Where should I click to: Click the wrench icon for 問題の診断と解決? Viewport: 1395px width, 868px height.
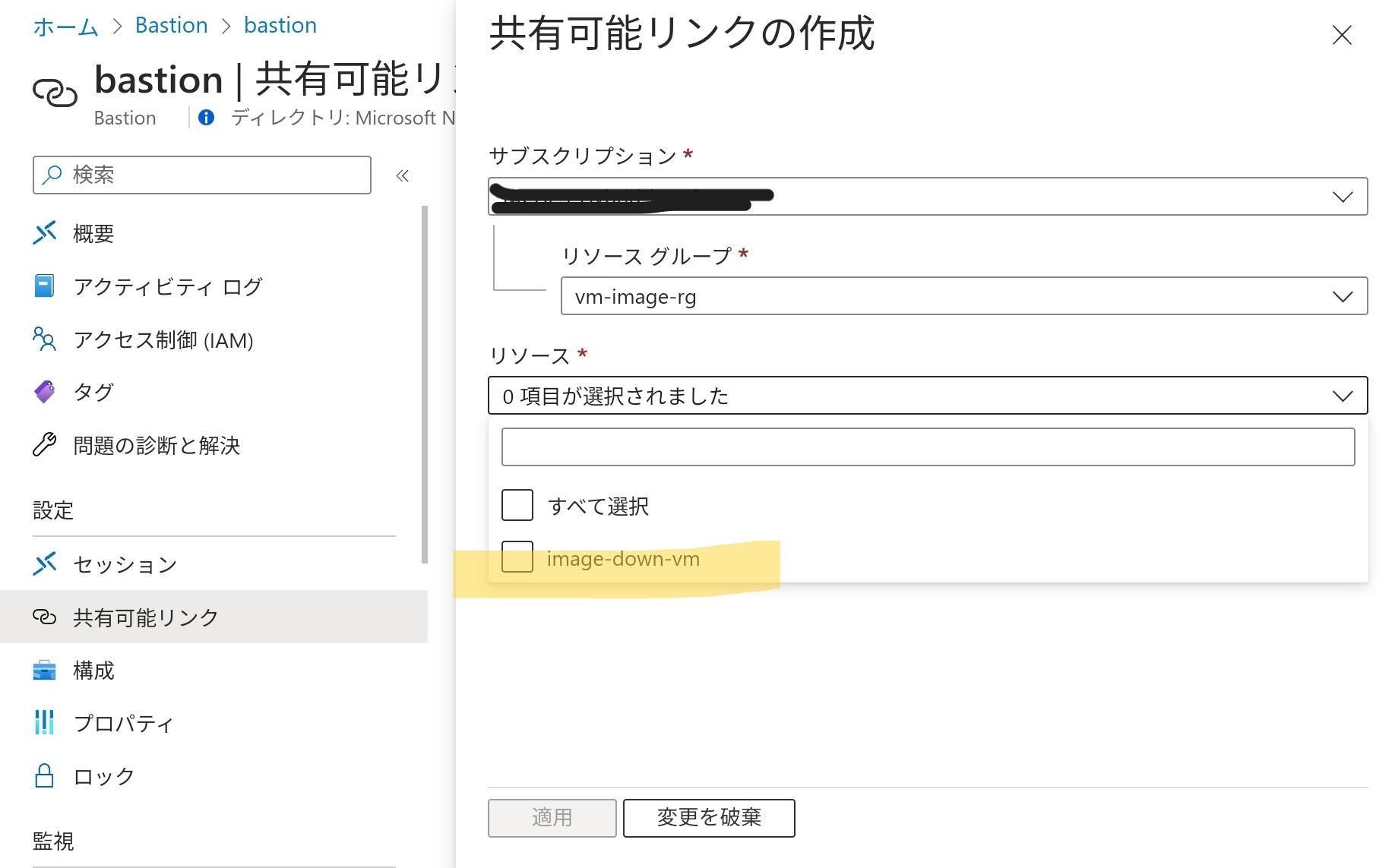click(x=45, y=445)
